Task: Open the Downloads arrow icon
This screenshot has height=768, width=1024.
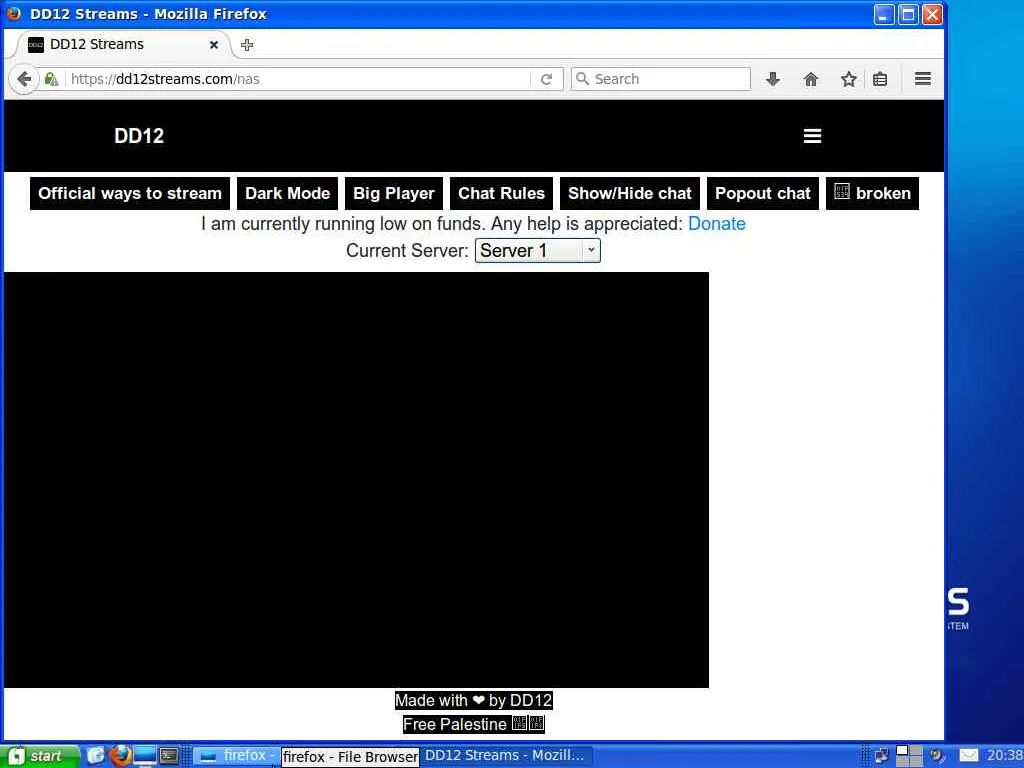Action: 773,79
